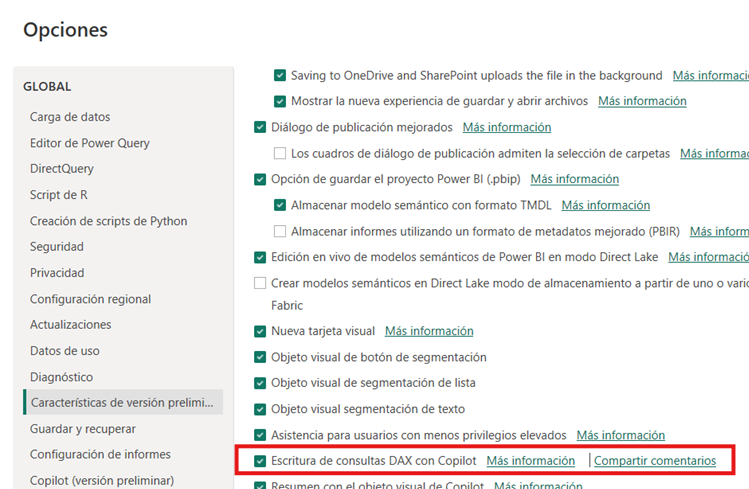
Task: Click Más información for proyecto Power BI (.pbip)
Action: (575, 179)
